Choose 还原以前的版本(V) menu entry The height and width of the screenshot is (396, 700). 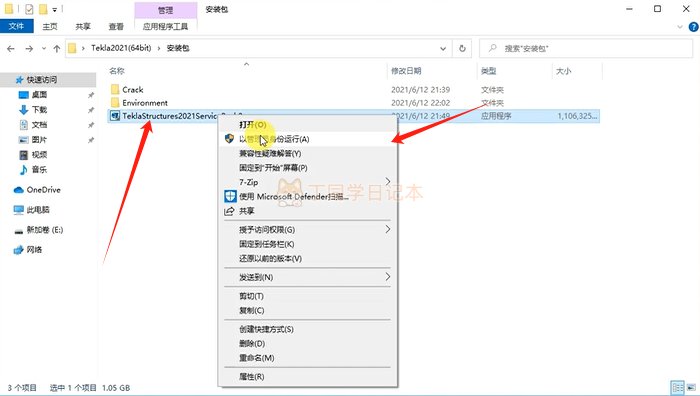(308, 258)
